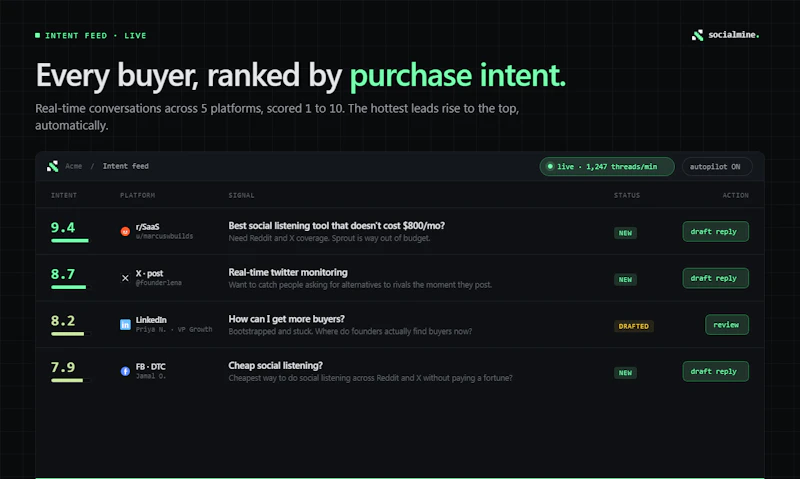Click the 7.9 intent score
This screenshot has width=800, height=479.
[63, 367]
